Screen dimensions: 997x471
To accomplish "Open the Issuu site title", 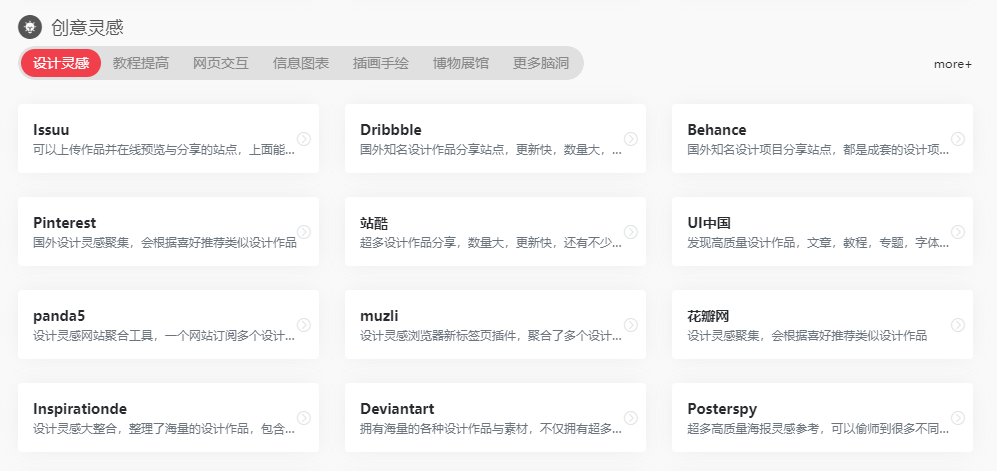I will click(x=52, y=130).
